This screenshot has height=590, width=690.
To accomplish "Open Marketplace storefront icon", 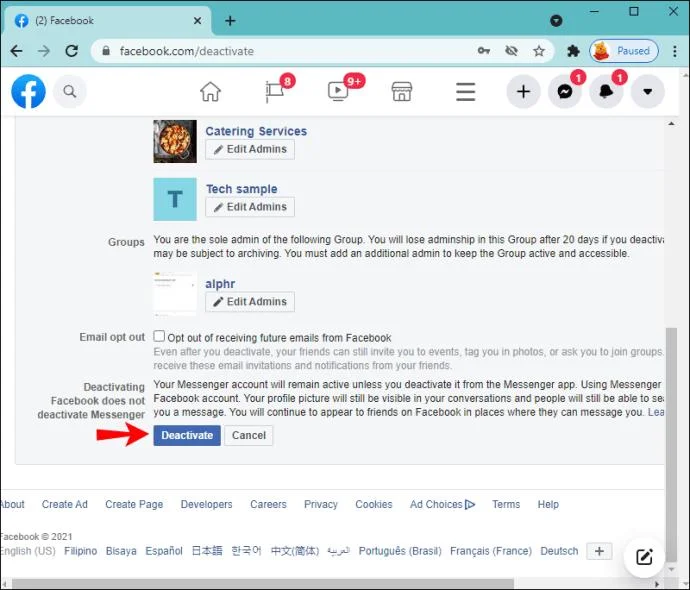I will (402, 92).
